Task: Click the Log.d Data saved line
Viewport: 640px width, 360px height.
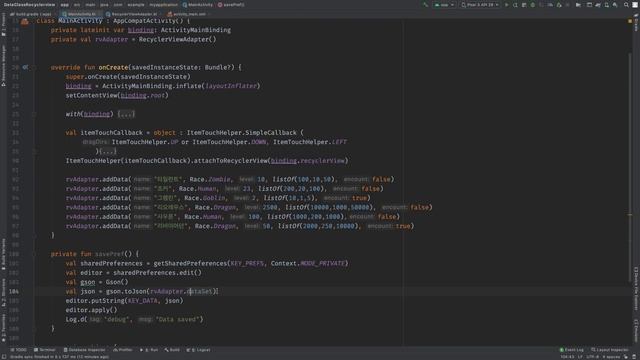Action: tap(134, 319)
